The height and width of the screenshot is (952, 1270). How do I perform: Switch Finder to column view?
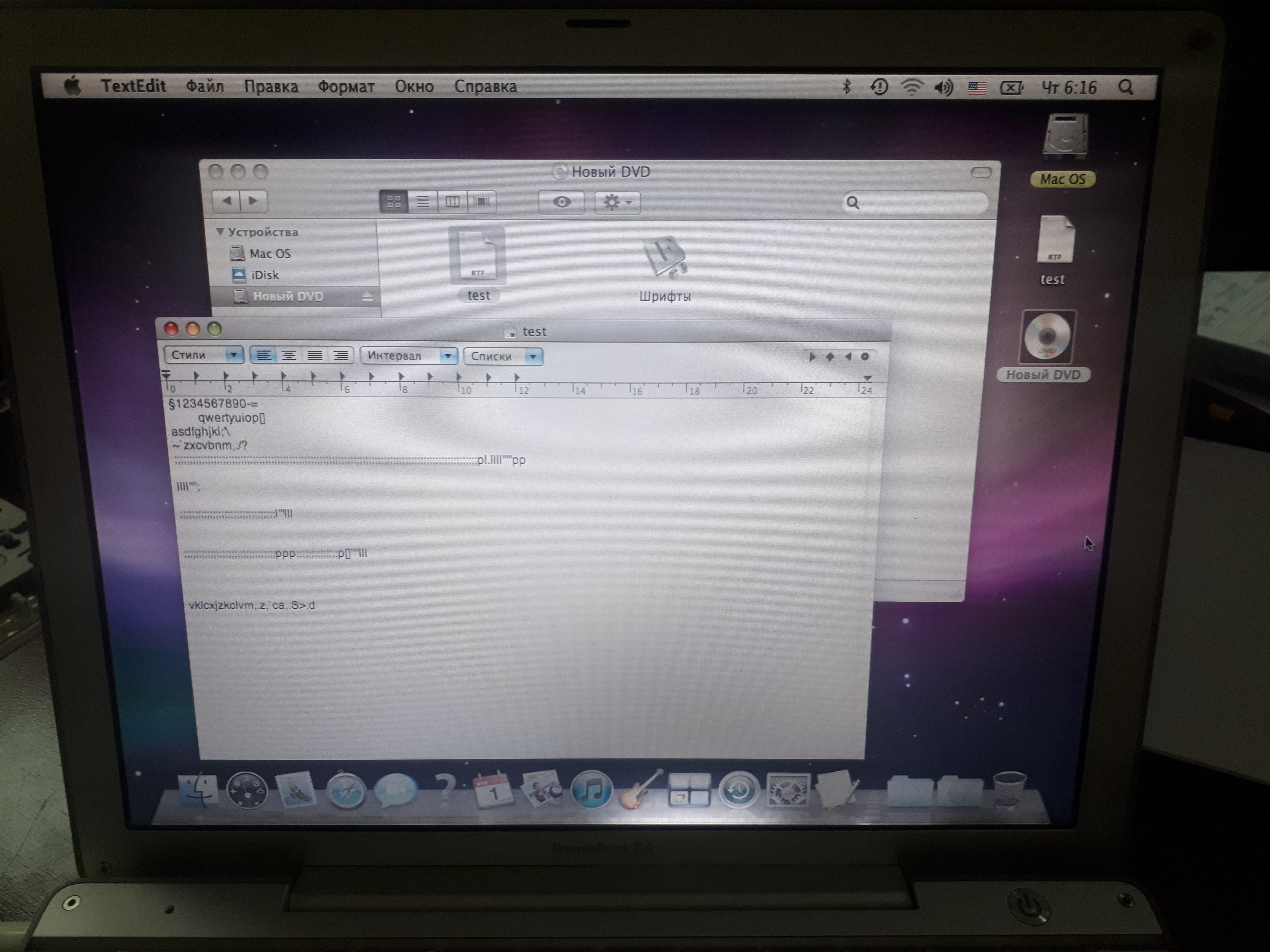[453, 202]
